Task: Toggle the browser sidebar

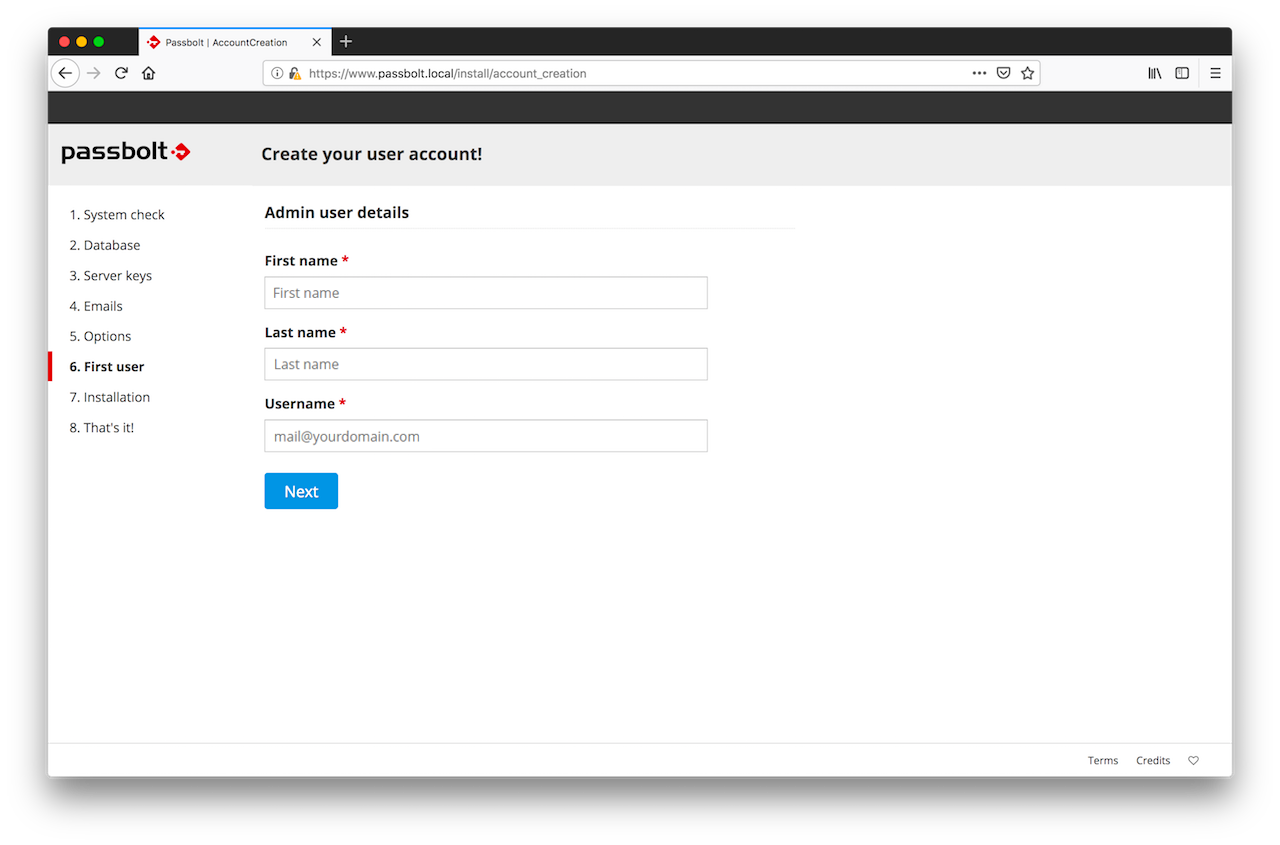Action: click(1182, 73)
